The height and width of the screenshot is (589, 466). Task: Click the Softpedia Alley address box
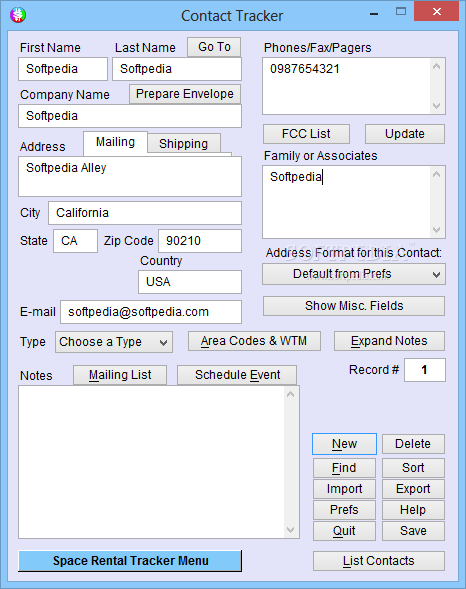coord(130,177)
